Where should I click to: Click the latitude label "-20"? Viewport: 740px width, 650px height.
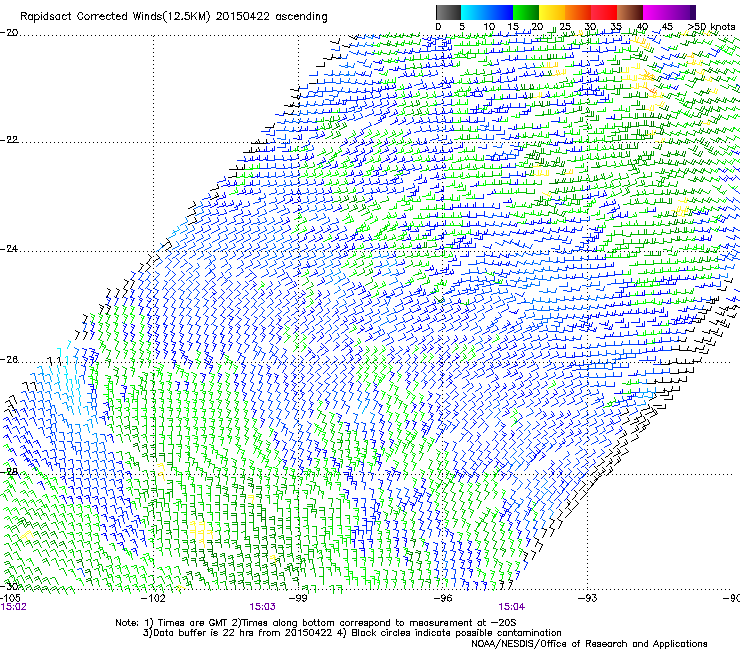pyautogui.click(x=9, y=33)
